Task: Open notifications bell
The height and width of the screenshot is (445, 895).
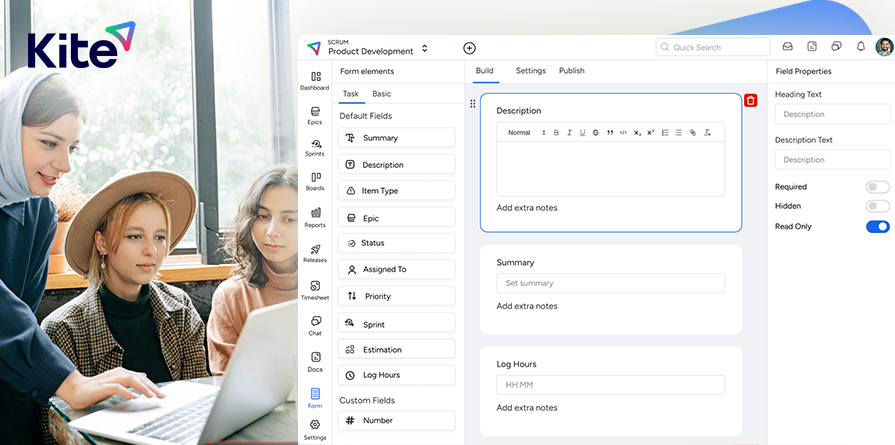Action: coord(861,47)
